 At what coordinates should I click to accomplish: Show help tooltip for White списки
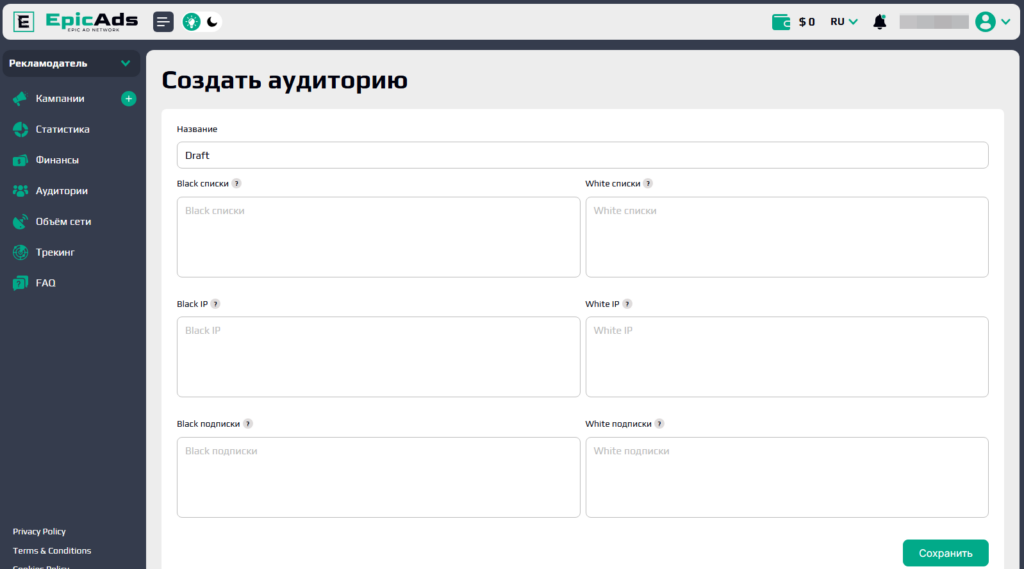(648, 184)
